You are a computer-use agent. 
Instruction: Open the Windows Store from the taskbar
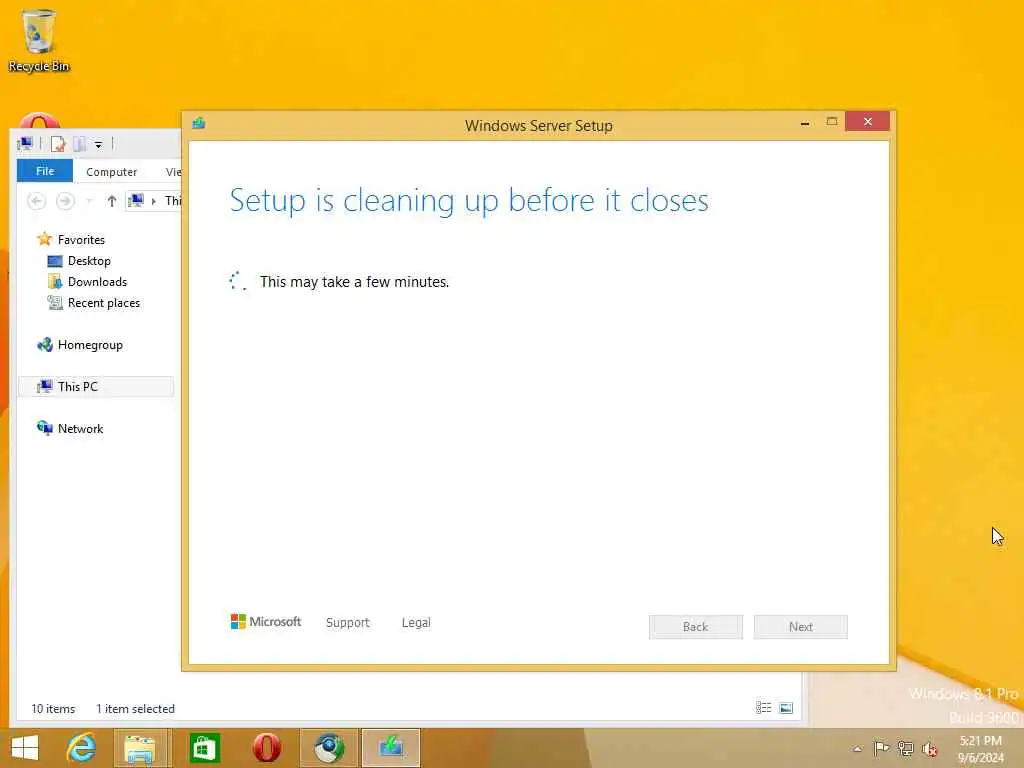204,748
